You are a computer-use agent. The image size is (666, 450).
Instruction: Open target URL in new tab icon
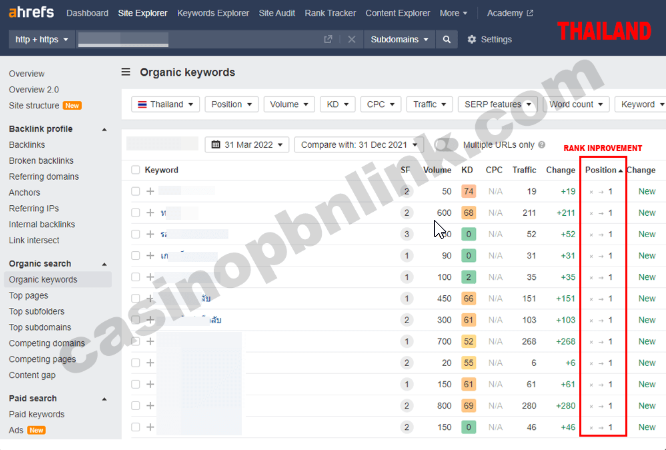[328, 39]
